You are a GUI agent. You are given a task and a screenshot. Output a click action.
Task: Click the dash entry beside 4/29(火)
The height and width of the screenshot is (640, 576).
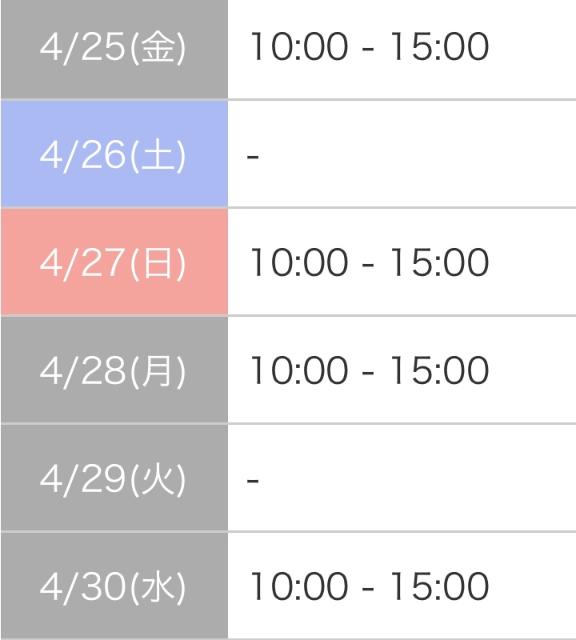click(x=253, y=480)
